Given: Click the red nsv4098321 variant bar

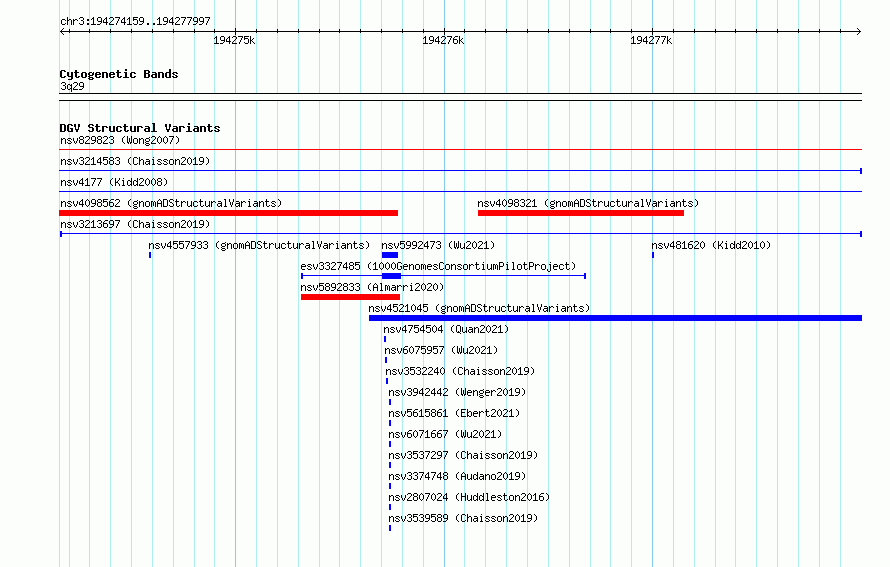Looking at the screenshot, I should [x=581, y=213].
